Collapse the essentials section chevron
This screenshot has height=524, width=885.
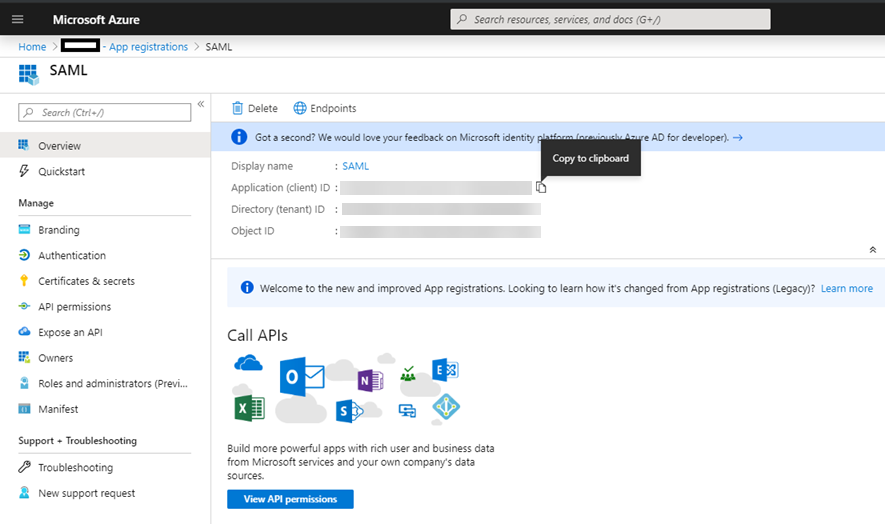[873, 250]
